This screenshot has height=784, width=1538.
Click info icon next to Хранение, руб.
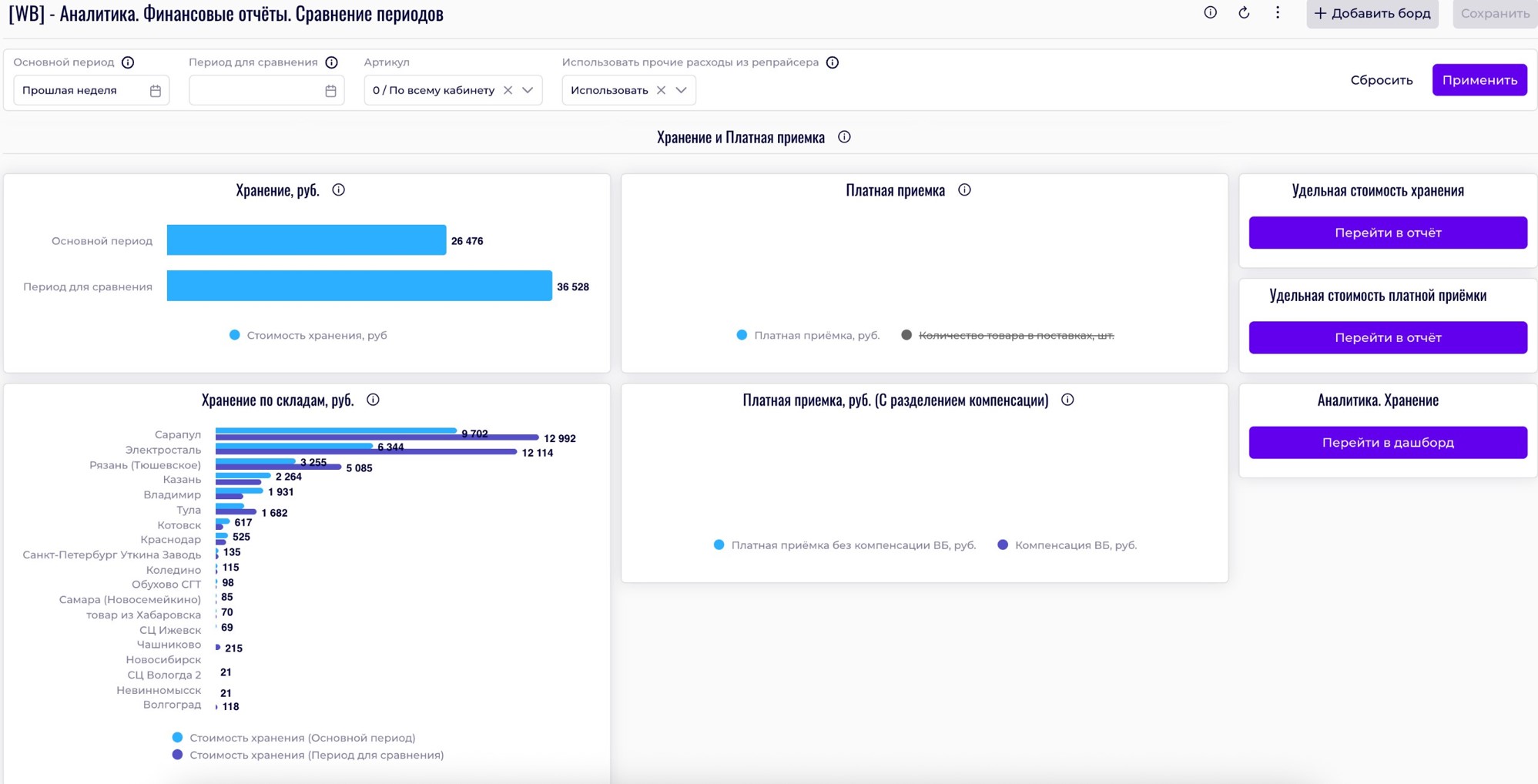click(338, 190)
